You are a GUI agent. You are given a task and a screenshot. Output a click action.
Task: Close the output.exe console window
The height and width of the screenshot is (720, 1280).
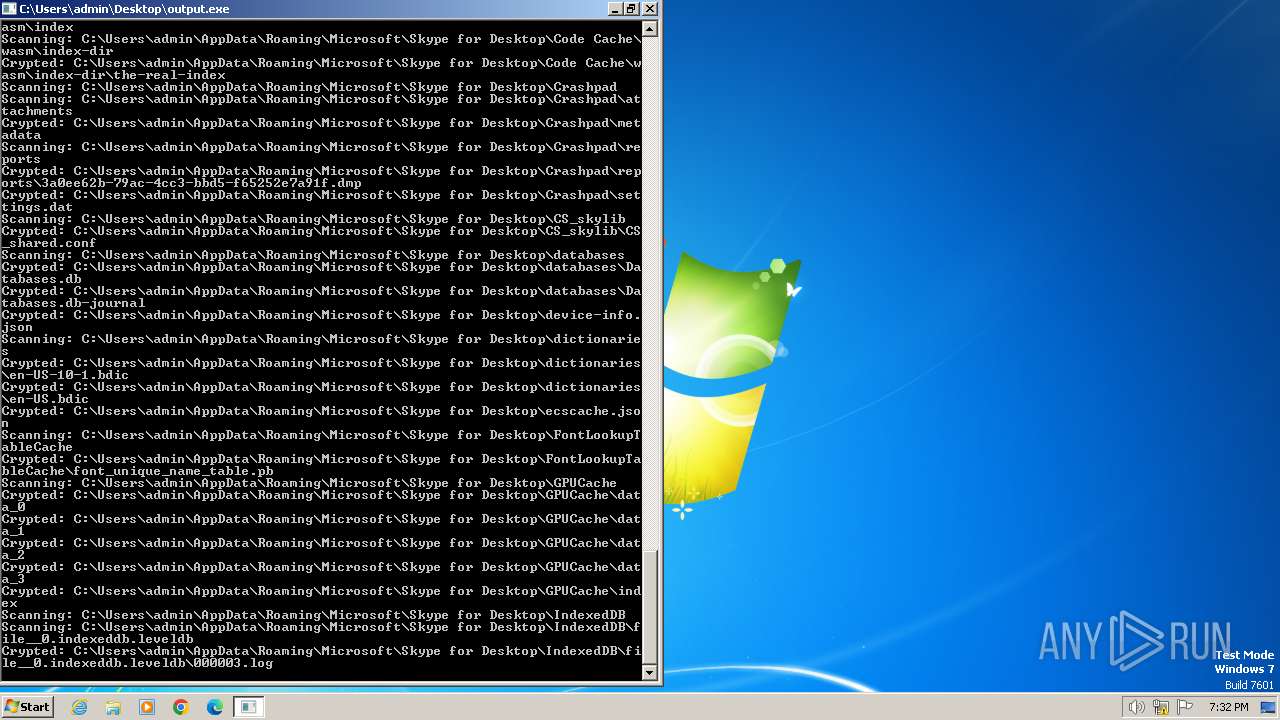(650, 9)
